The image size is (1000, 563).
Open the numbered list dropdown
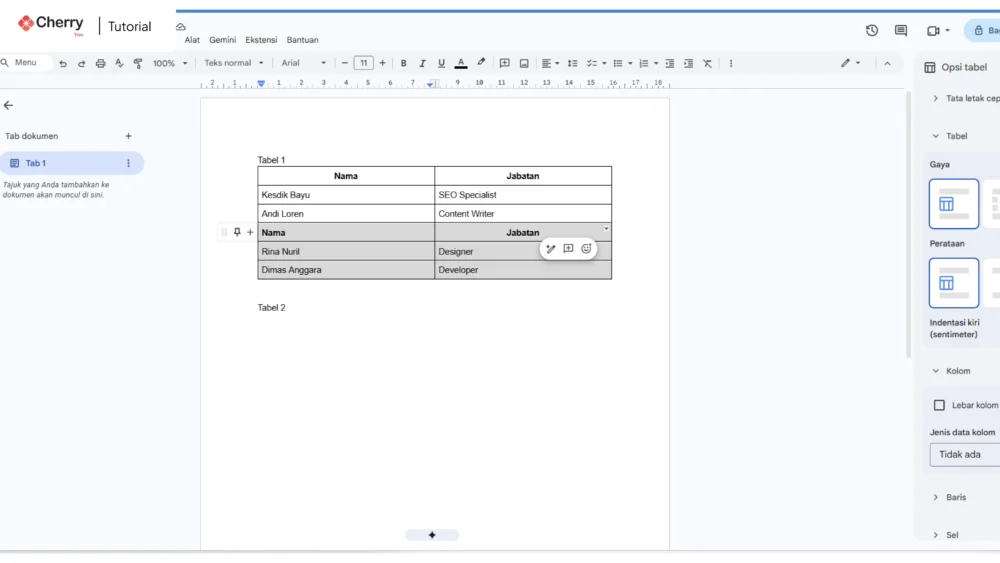coord(656,63)
